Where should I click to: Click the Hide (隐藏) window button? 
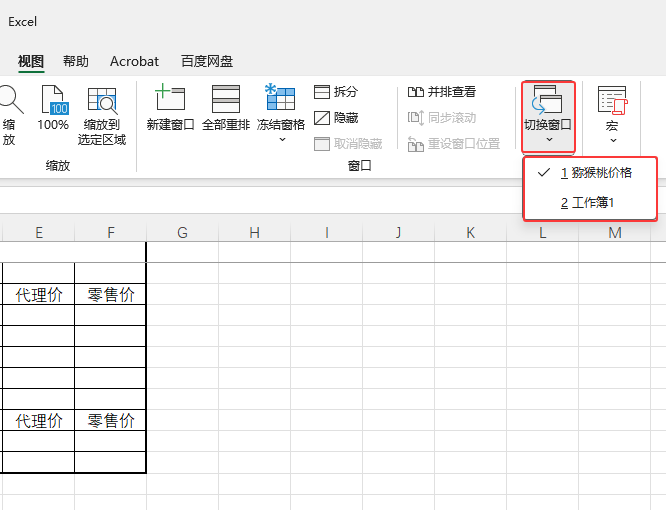(336, 118)
